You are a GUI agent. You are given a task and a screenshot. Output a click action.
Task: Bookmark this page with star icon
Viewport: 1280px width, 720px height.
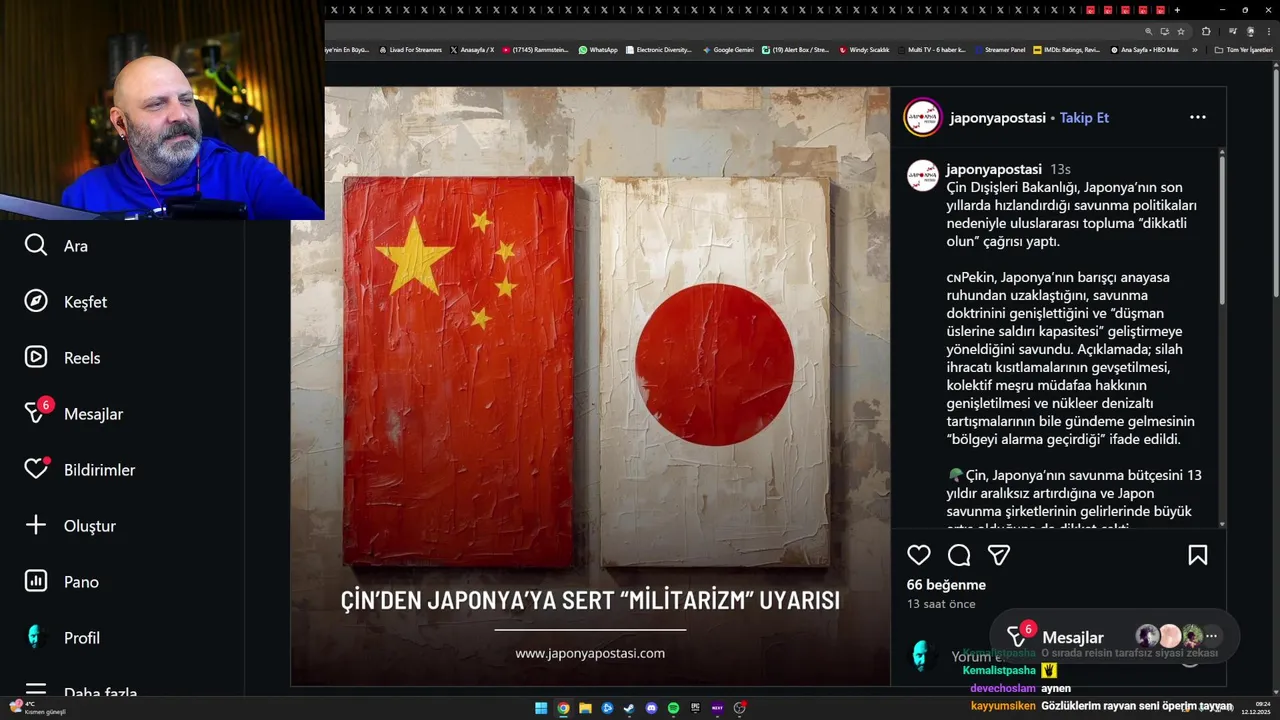pos(1180,31)
